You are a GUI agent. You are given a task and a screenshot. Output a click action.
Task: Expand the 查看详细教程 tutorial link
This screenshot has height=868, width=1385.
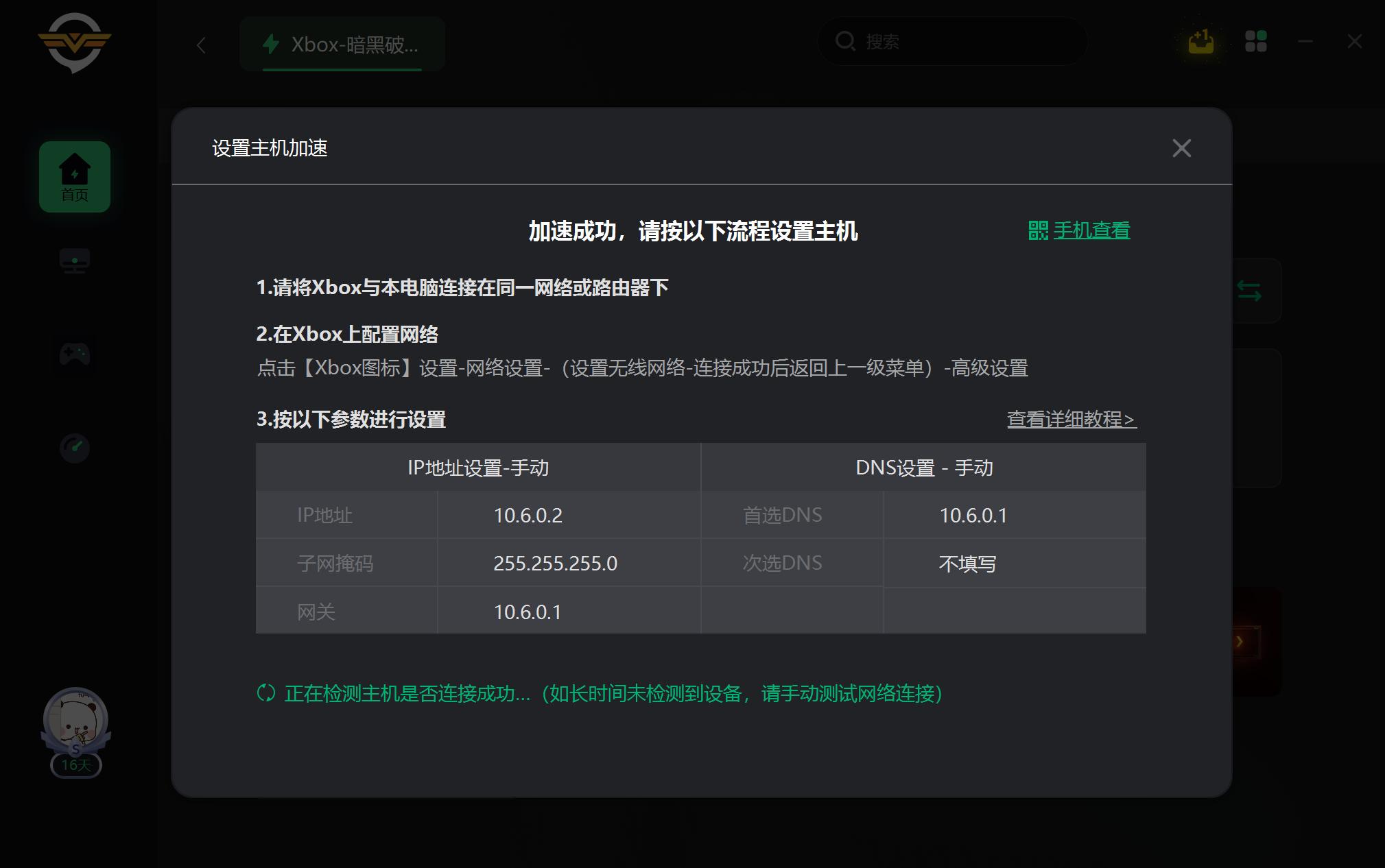pyautogui.click(x=1070, y=420)
